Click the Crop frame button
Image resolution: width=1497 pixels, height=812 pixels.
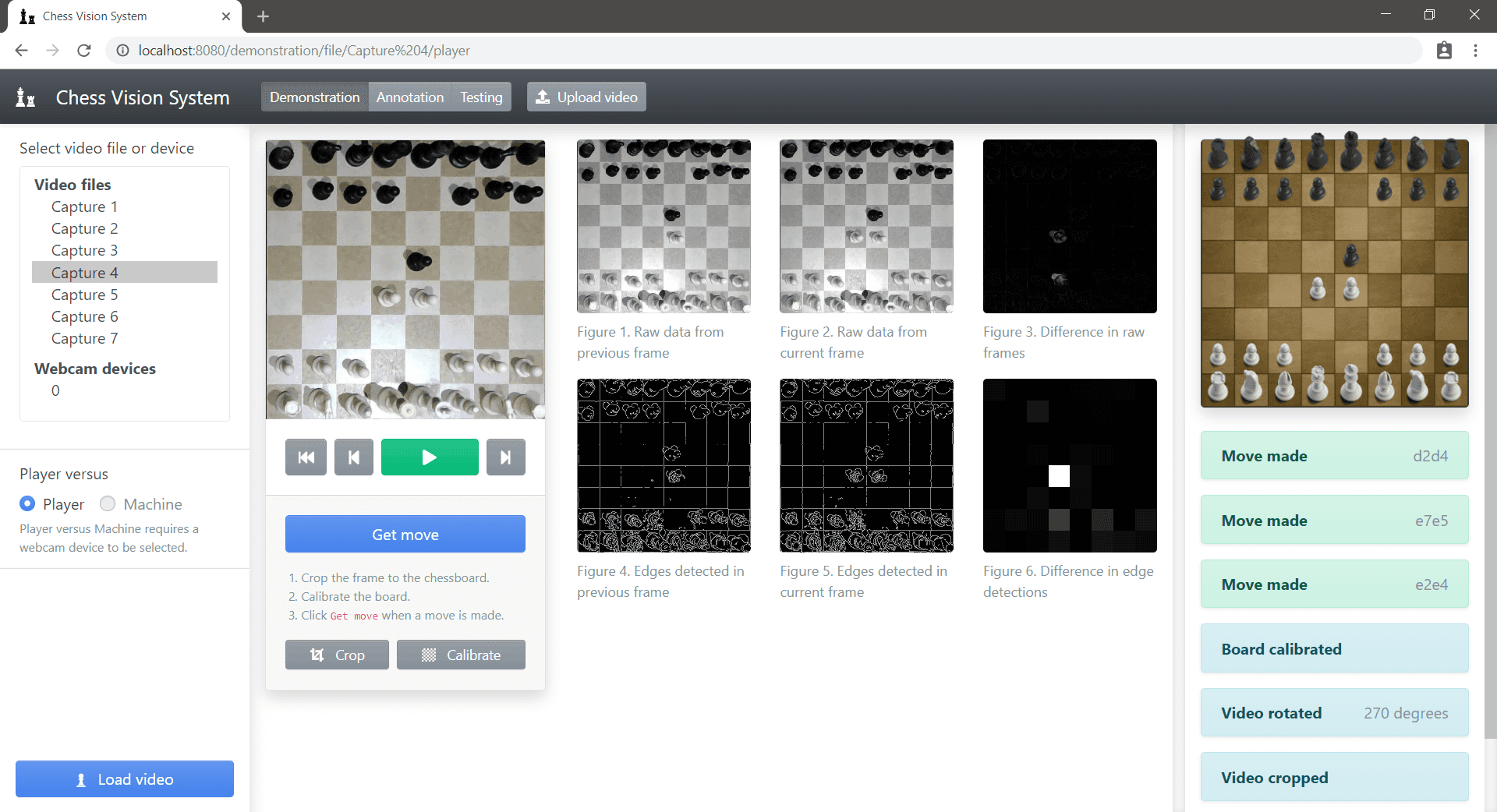337,655
